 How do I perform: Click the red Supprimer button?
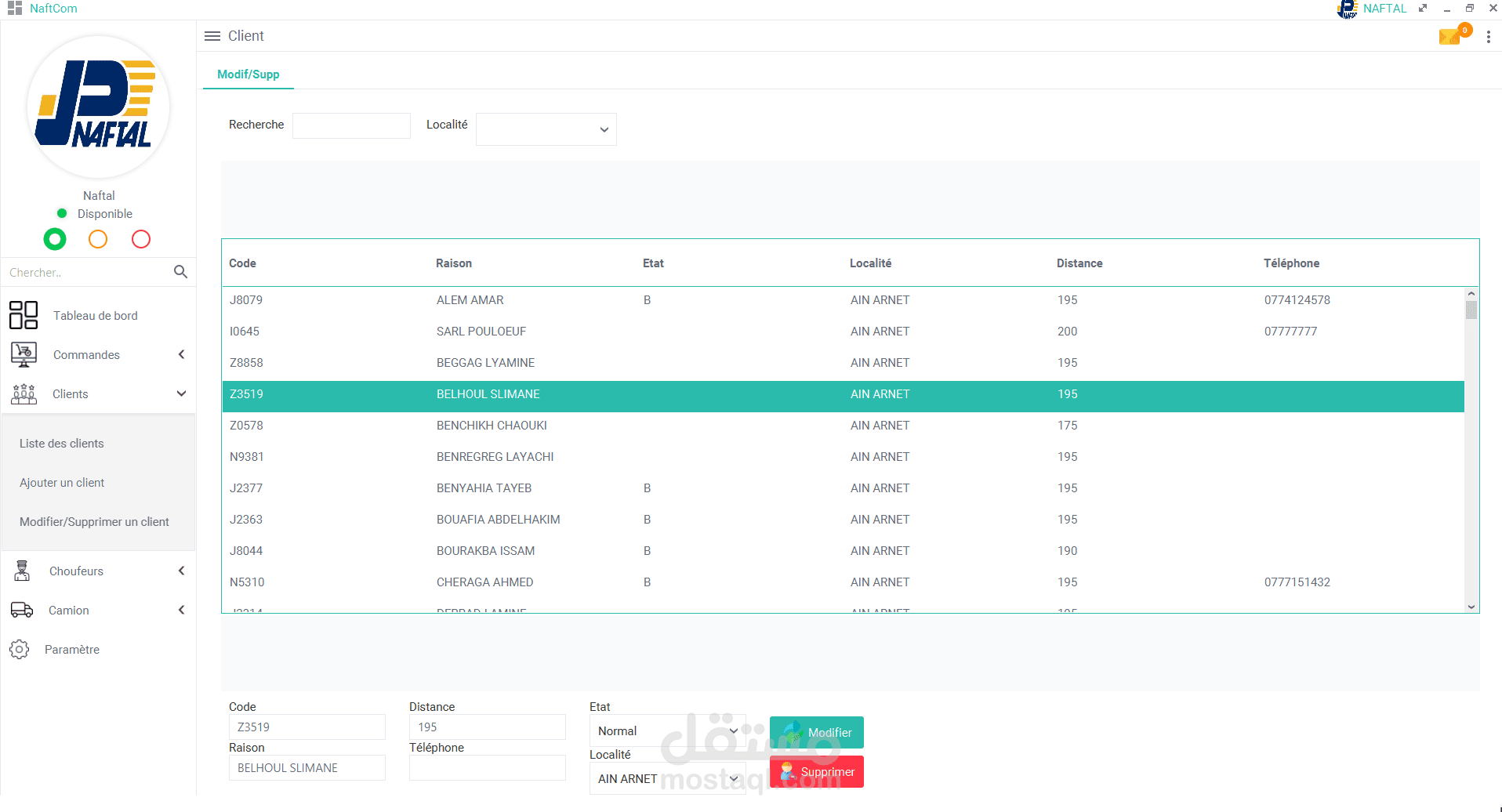[x=817, y=771]
